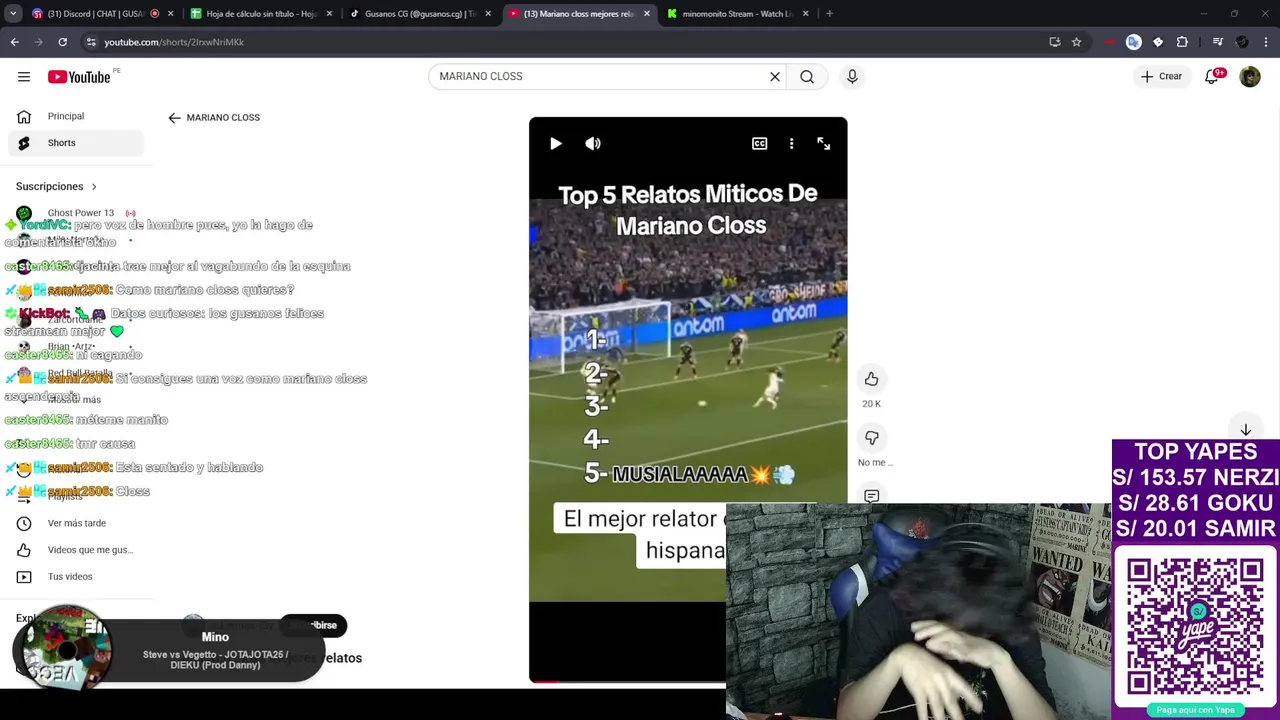Screen dimensions: 1280x720
Task: Open Tus videos in the sidebar
Action: point(76,577)
